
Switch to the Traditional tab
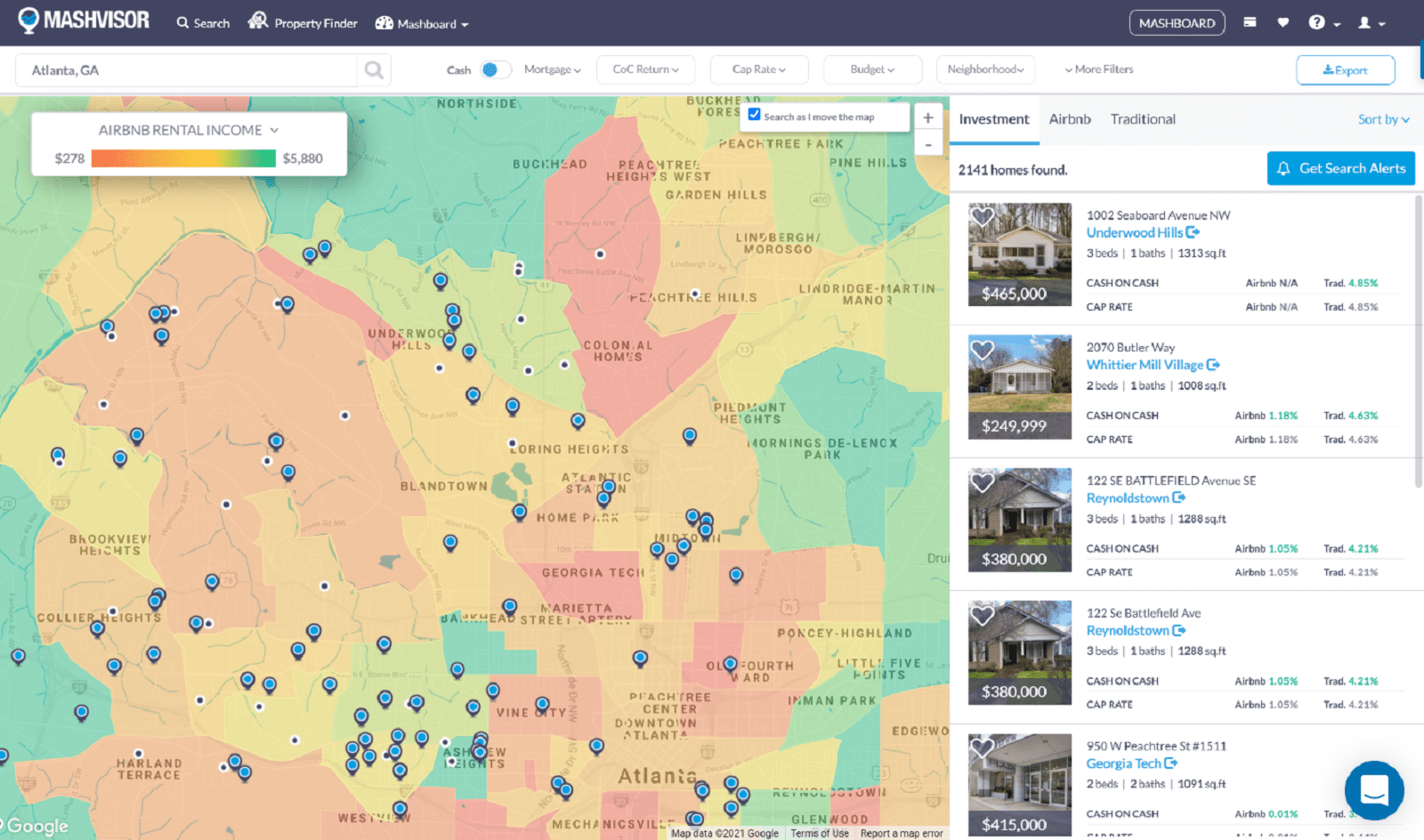coord(1143,118)
